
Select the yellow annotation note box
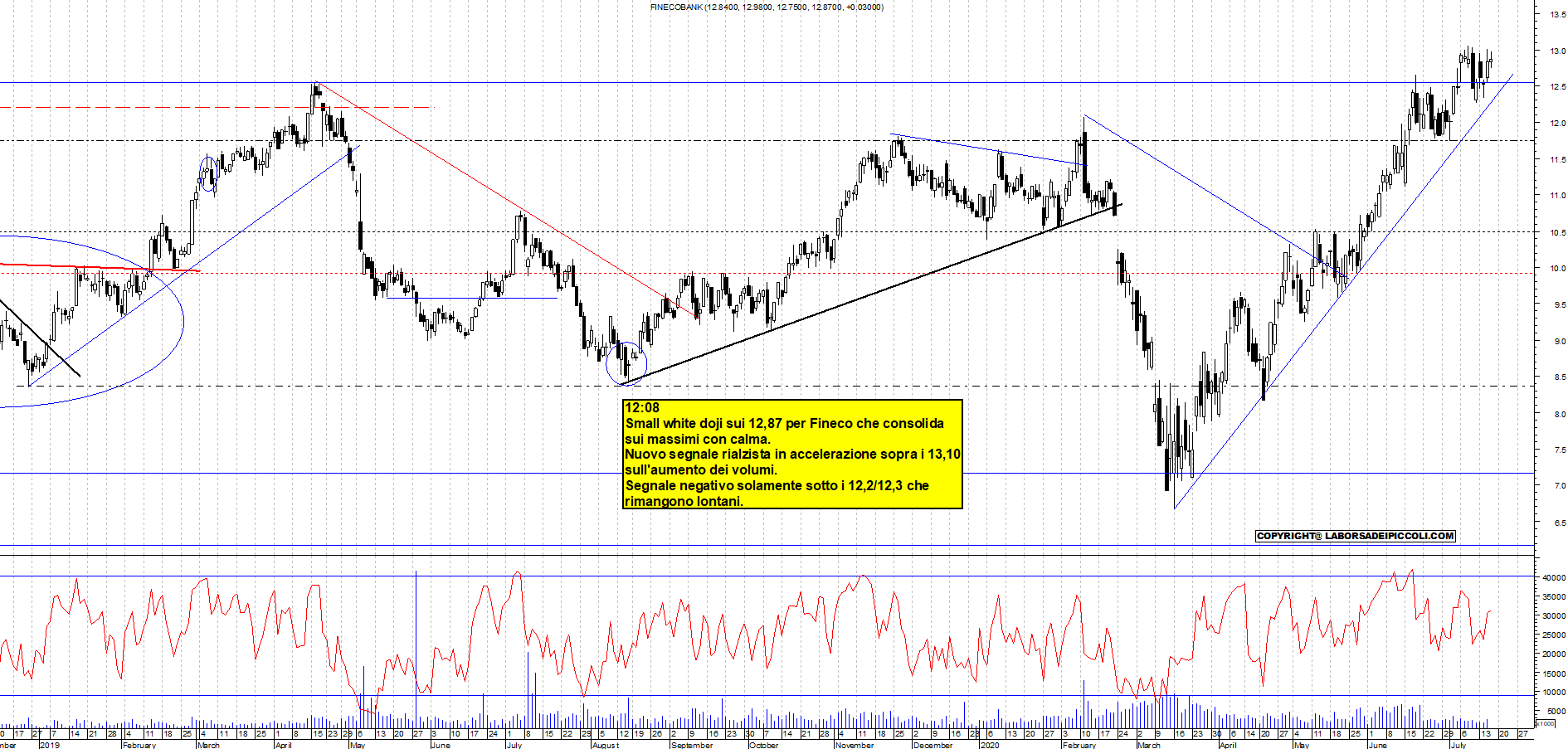coord(792,455)
